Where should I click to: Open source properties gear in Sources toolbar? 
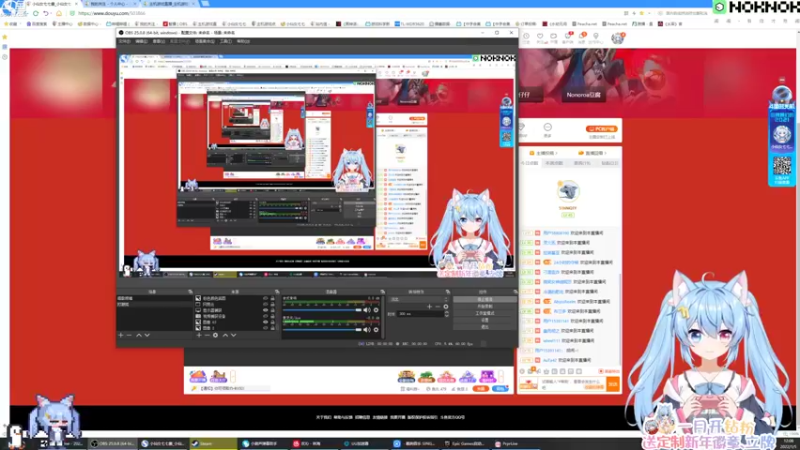click(x=215, y=335)
